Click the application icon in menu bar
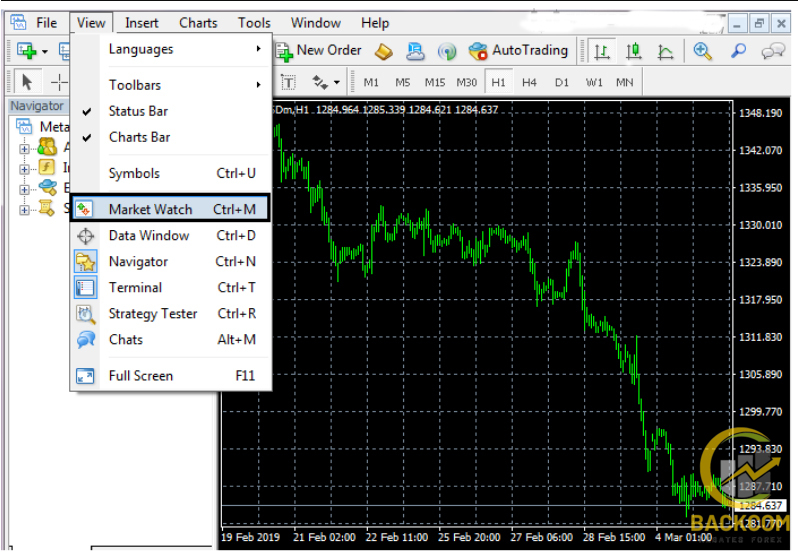 (19, 22)
